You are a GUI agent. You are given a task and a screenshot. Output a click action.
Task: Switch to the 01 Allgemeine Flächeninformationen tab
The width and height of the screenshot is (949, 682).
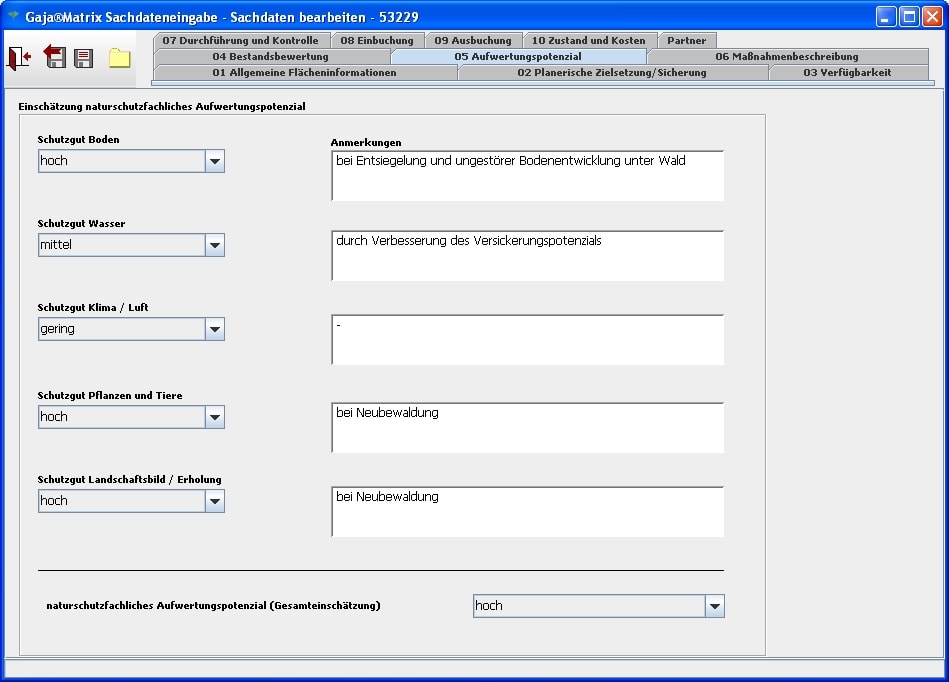(x=304, y=73)
